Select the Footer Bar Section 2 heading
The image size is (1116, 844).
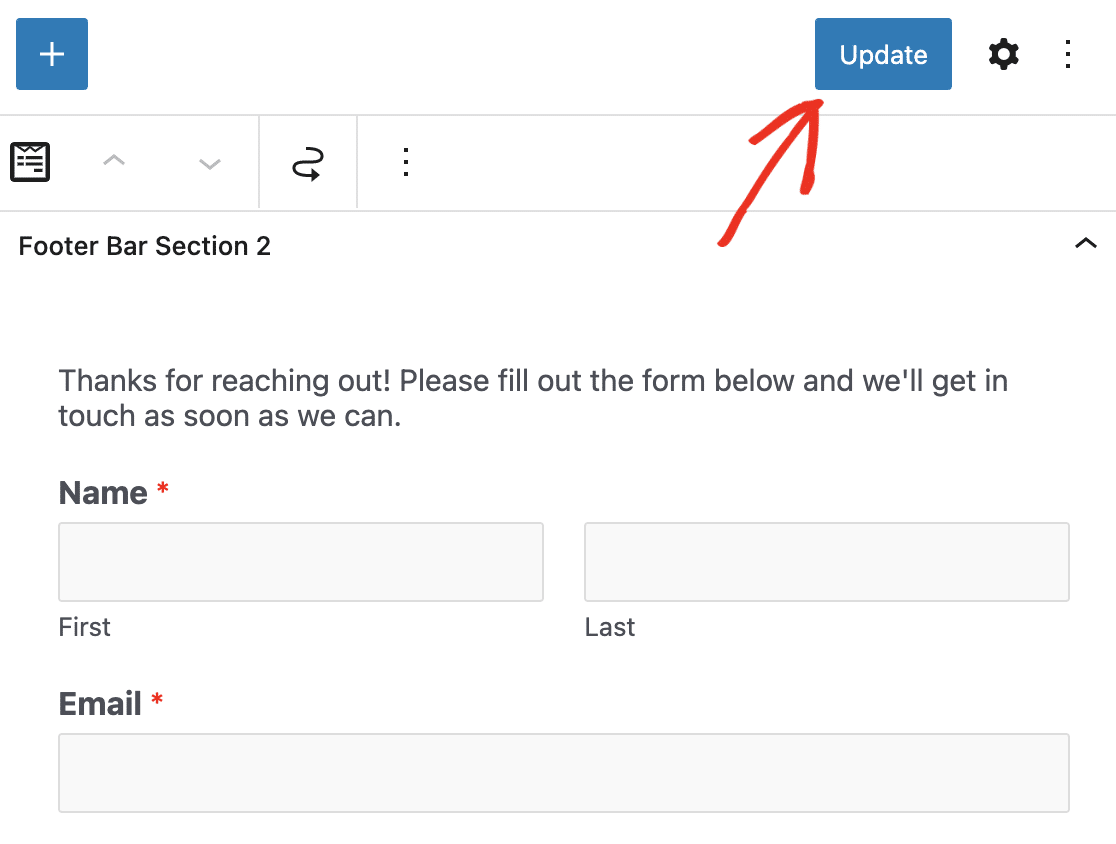(x=144, y=246)
